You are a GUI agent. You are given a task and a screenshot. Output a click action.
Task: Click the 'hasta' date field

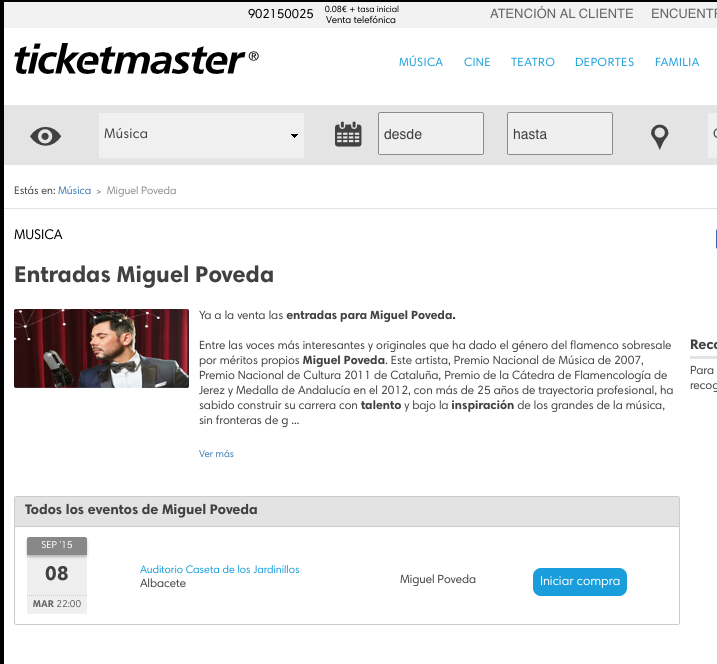coord(560,134)
